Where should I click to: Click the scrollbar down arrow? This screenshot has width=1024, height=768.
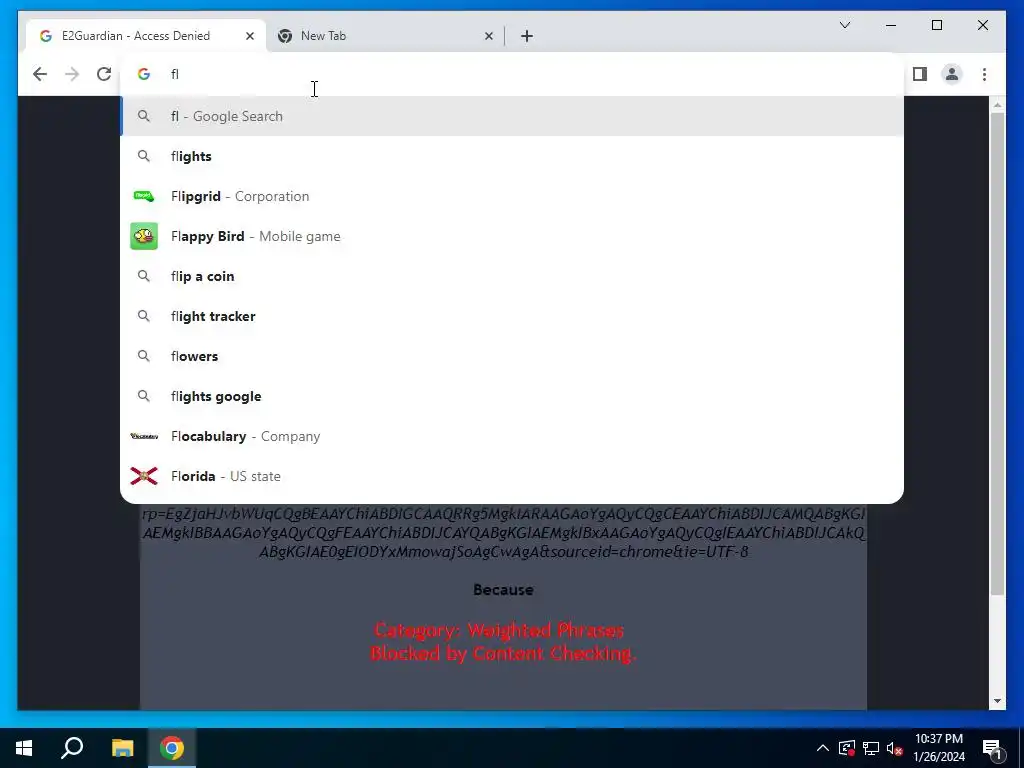click(997, 701)
